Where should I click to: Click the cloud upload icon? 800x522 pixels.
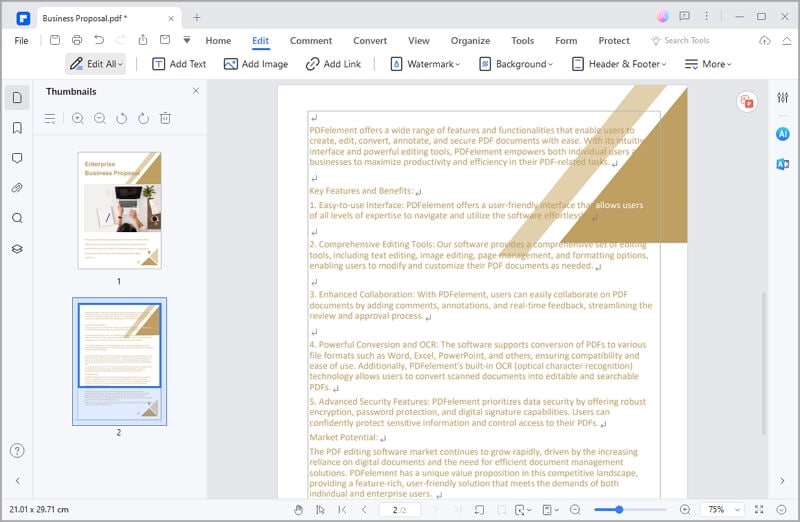point(764,40)
